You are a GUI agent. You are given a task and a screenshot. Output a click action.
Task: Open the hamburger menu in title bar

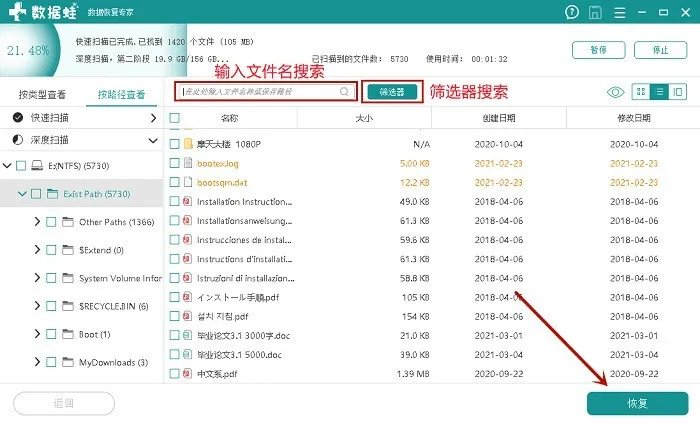coord(620,13)
